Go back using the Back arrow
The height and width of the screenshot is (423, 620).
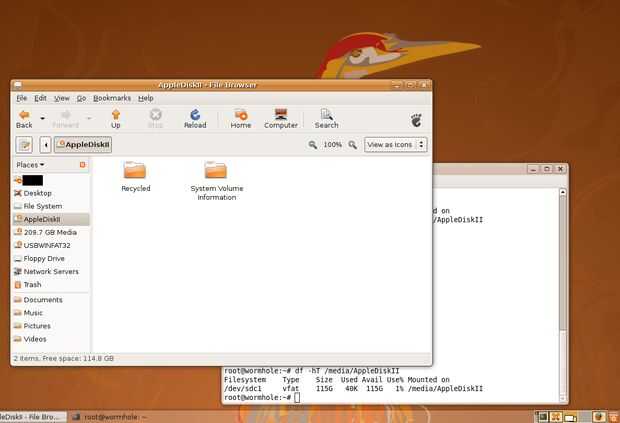coord(24,119)
